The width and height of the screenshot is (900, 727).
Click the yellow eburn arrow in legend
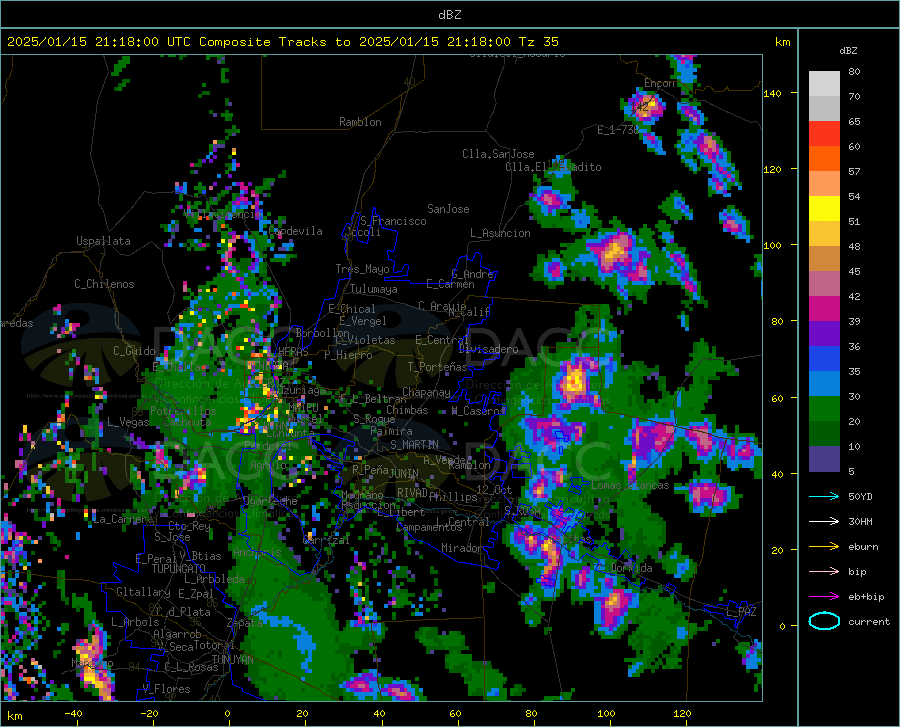(x=824, y=546)
